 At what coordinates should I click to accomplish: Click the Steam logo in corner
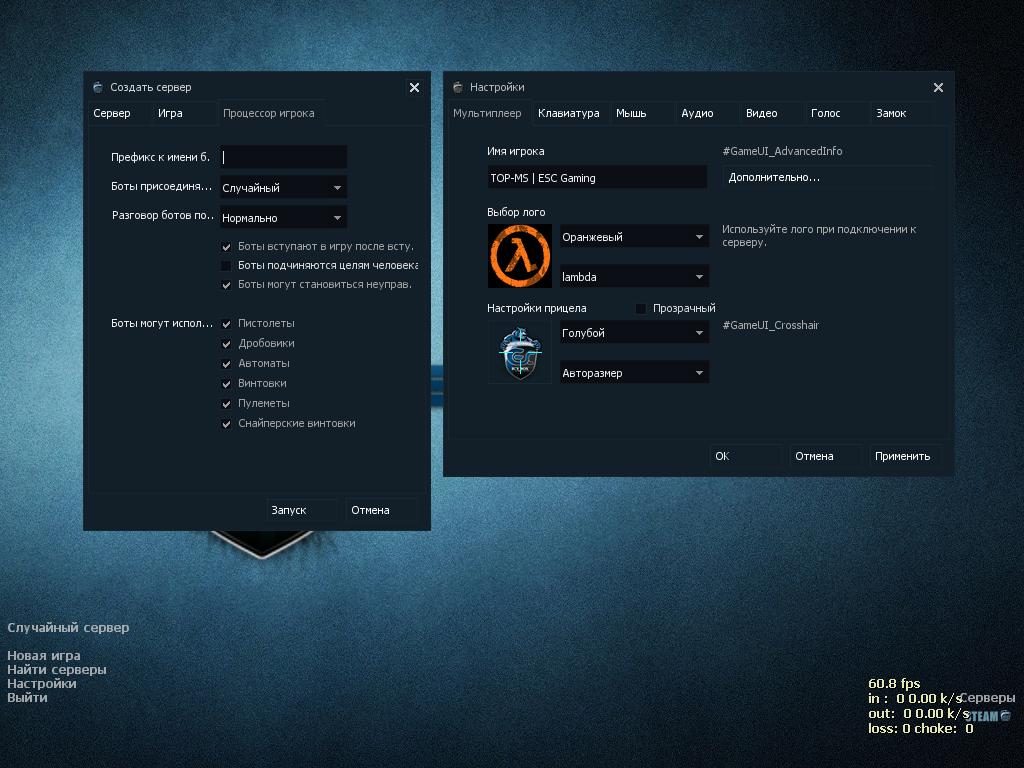click(x=988, y=715)
